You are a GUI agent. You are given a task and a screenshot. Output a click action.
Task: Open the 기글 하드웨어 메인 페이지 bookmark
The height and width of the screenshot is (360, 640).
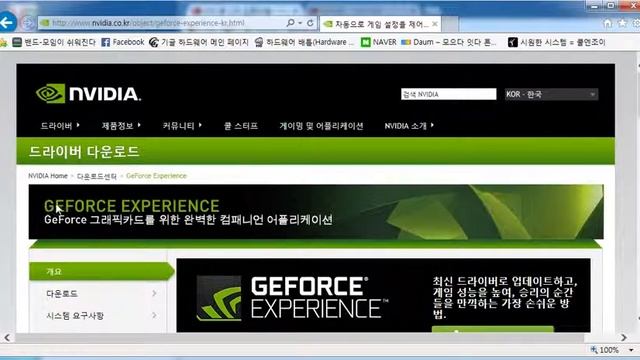pos(199,42)
